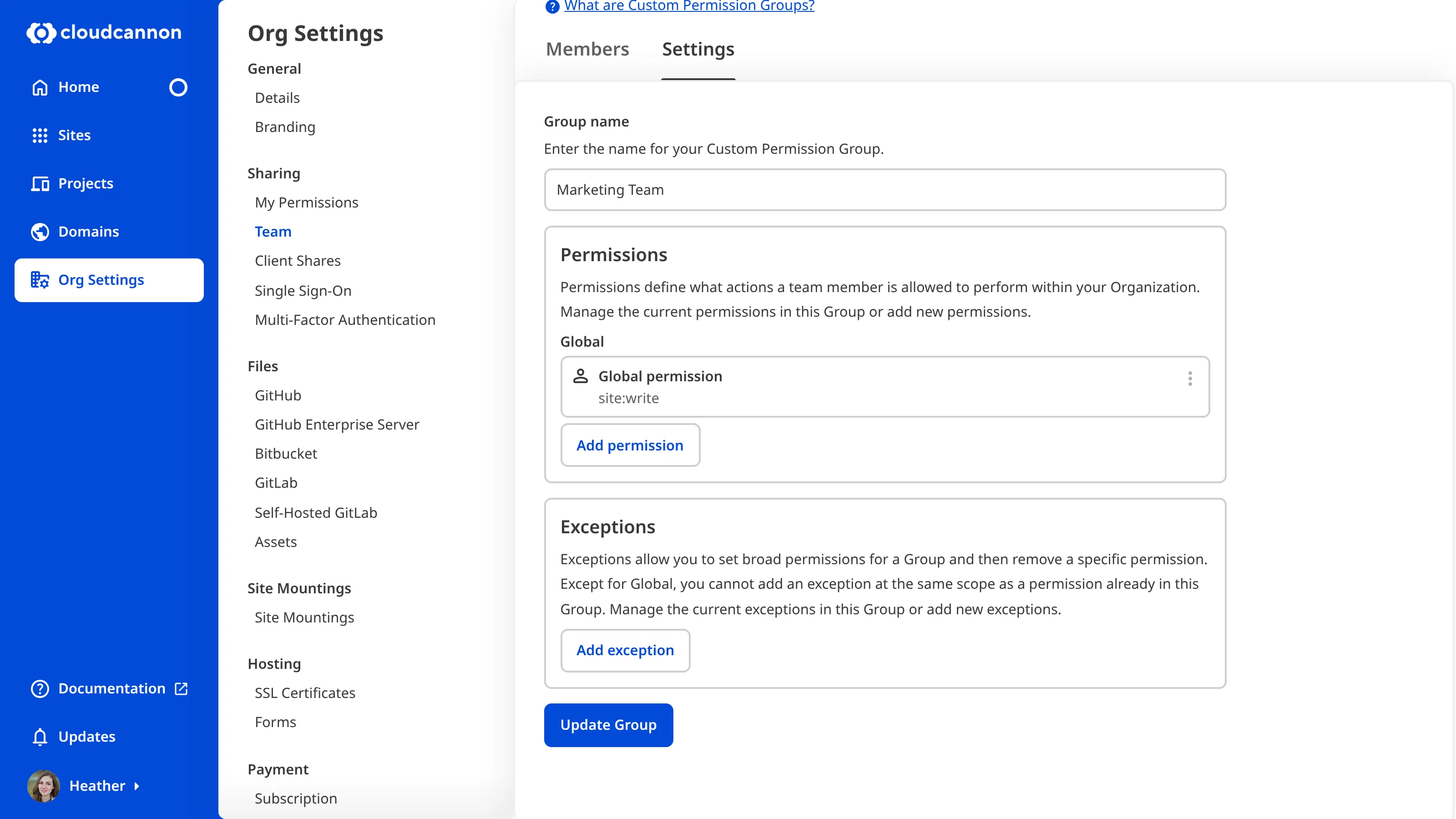The height and width of the screenshot is (819, 1456).
Task: Click the Sites grid icon
Action: (x=40, y=135)
